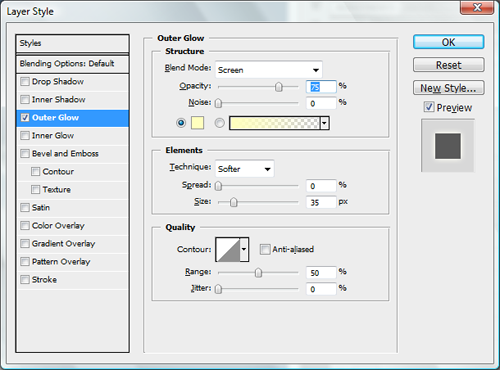Enable the Inner Glow checkbox
This screenshot has width=500, height=370.
pyautogui.click(x=25, y=136)
